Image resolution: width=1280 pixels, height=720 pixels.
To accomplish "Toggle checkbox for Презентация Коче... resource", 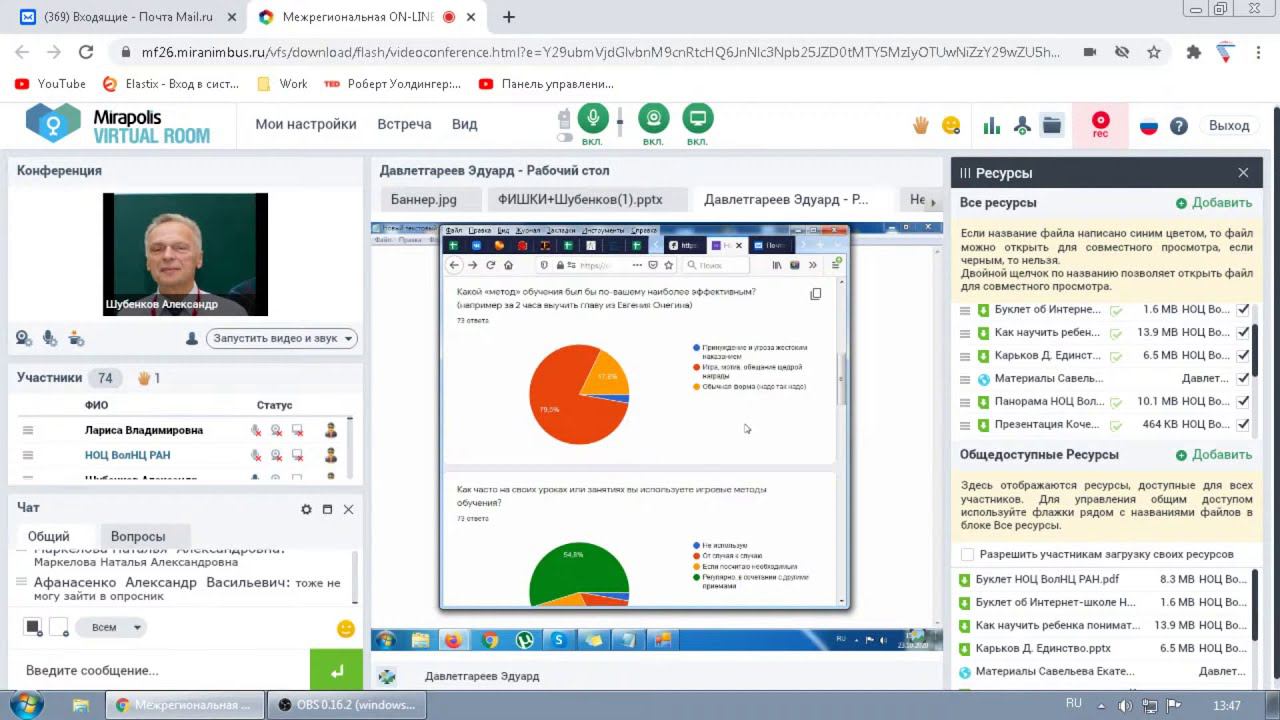I will (1243, 425).
